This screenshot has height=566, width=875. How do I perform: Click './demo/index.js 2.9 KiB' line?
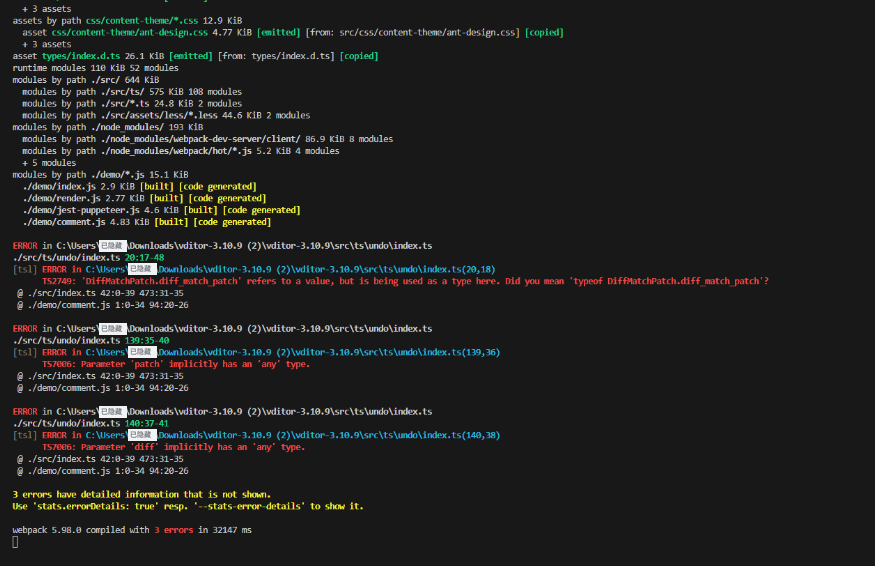coord(140,186)
